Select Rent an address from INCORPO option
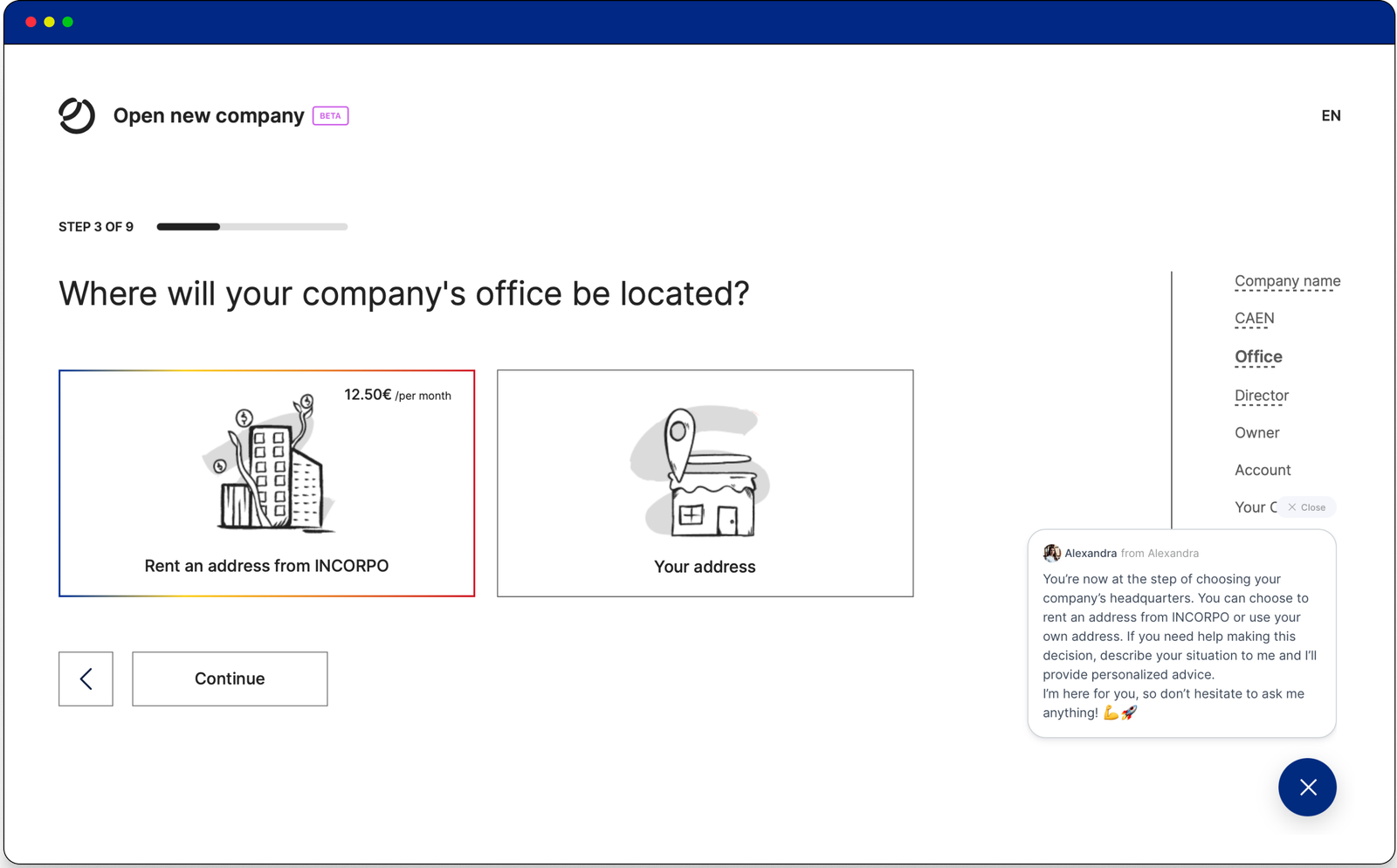Image resolution: width=1397 pixels, height=868 pixels. (266, 566)
